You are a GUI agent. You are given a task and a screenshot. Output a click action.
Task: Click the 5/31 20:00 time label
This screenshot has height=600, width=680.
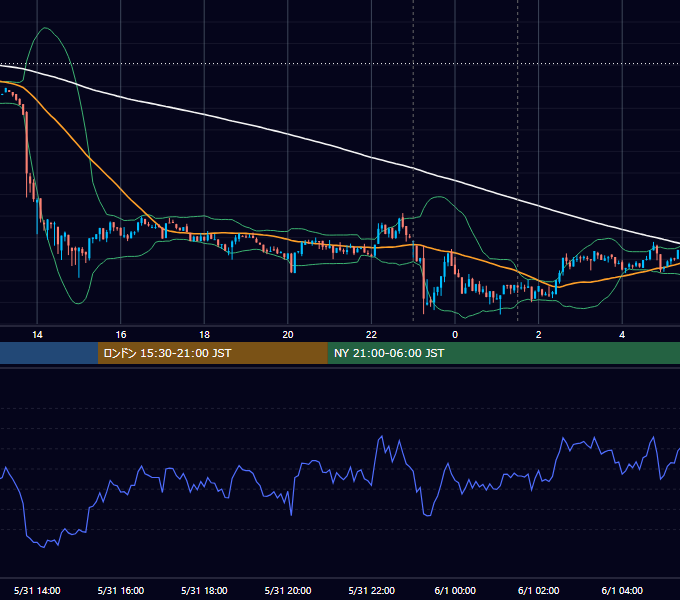pyautogui.click(x=288, y=590)
